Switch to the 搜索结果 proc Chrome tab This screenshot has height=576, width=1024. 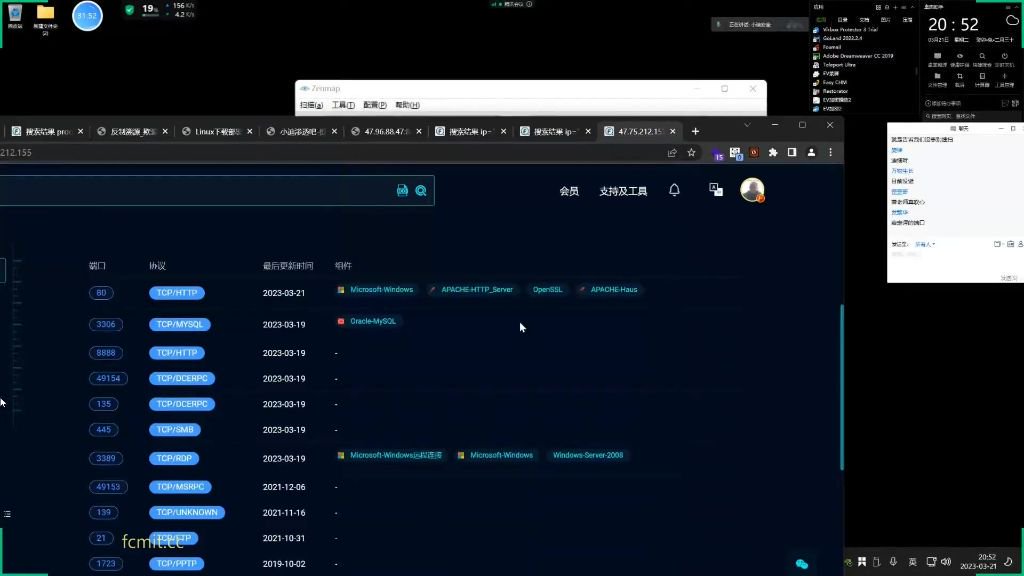pos(48,131)
